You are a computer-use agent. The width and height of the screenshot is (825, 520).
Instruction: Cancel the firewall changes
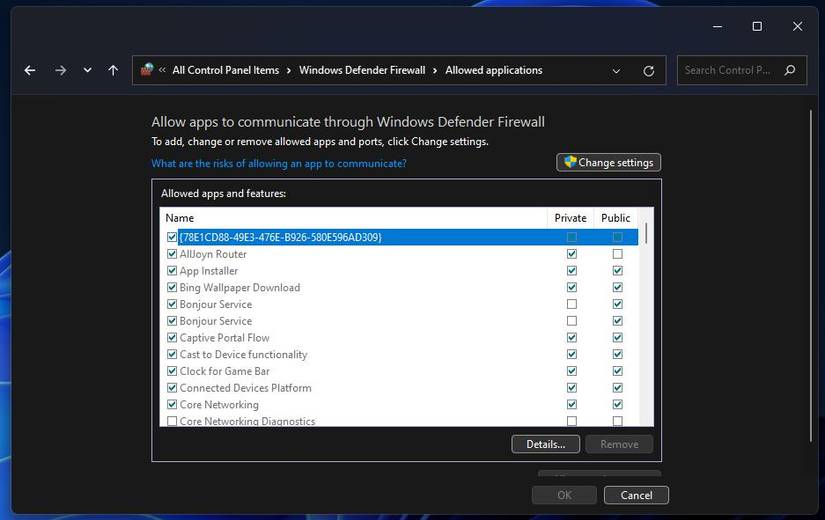pyautogui.click(x=636, y=495)
